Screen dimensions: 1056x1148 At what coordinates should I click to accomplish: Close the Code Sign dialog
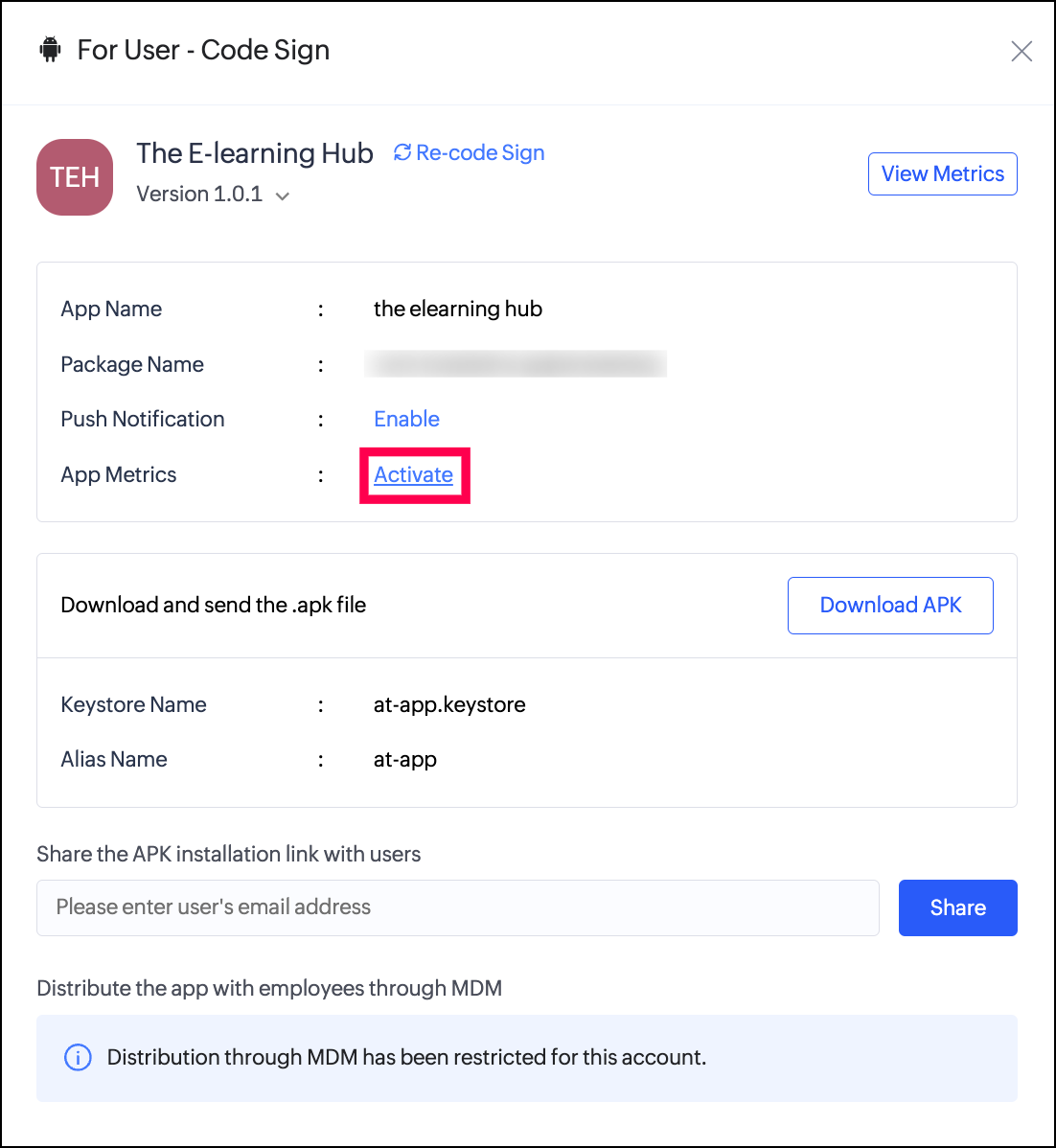coord(1022,51)
